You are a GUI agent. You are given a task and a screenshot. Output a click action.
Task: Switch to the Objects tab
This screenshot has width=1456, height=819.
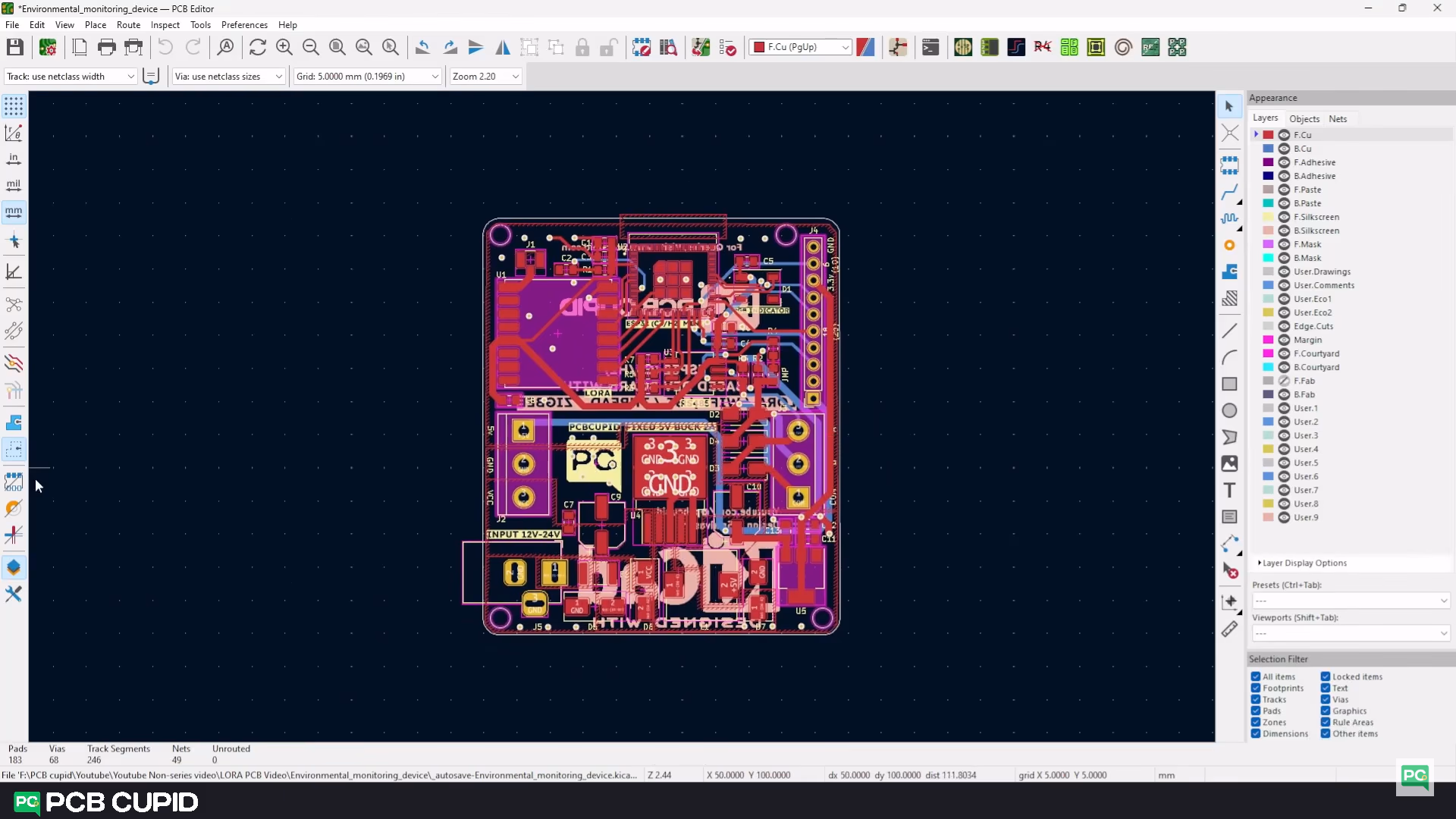(x=1304, y=119)
